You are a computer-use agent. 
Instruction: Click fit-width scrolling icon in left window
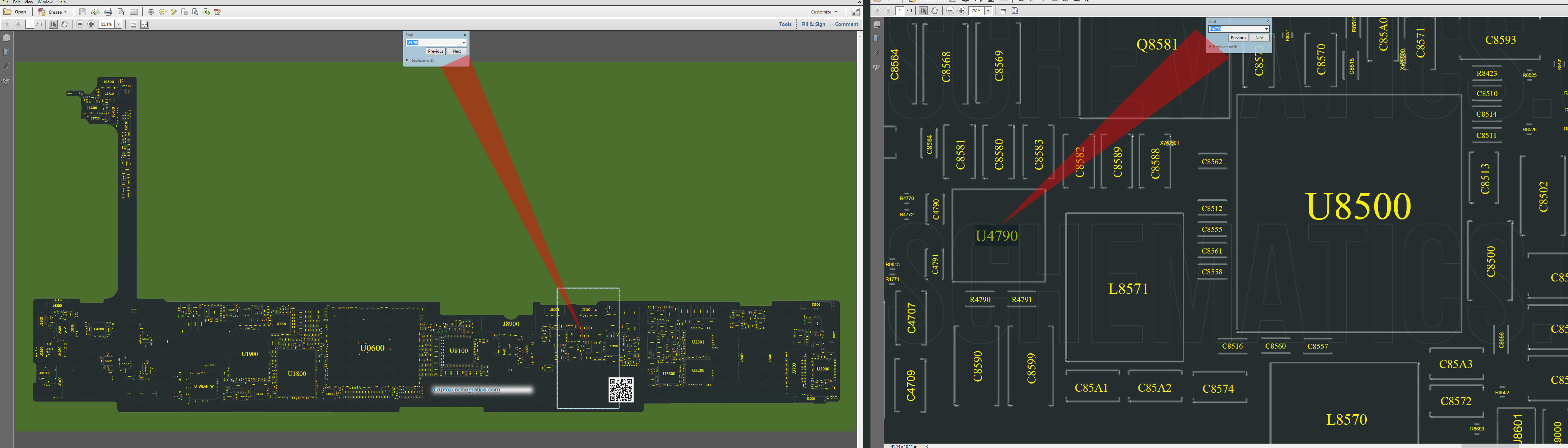pyautogui.click(x=133, y=24)
